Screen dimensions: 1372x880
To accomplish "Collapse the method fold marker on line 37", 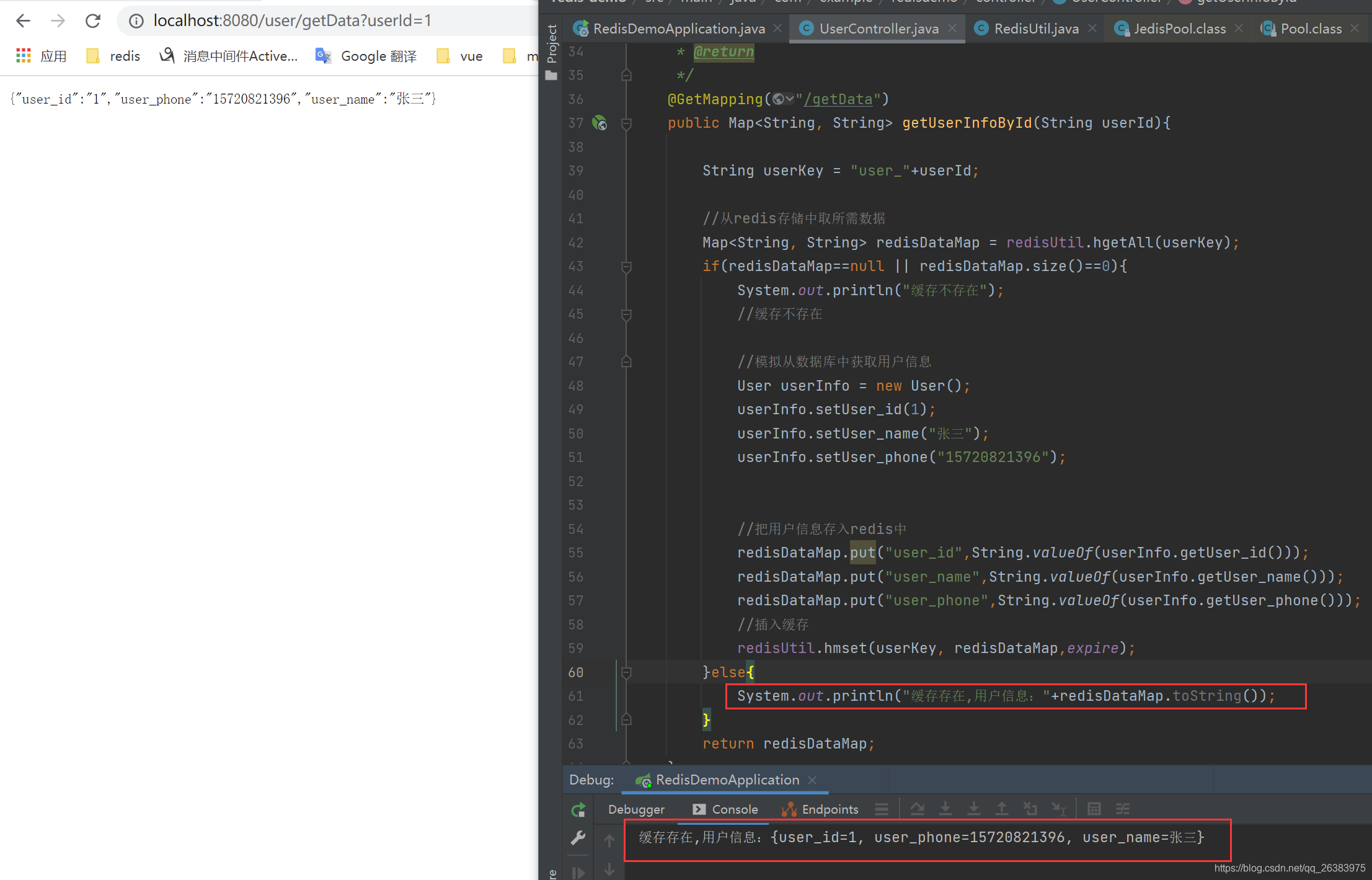I will tap(626, 123).
